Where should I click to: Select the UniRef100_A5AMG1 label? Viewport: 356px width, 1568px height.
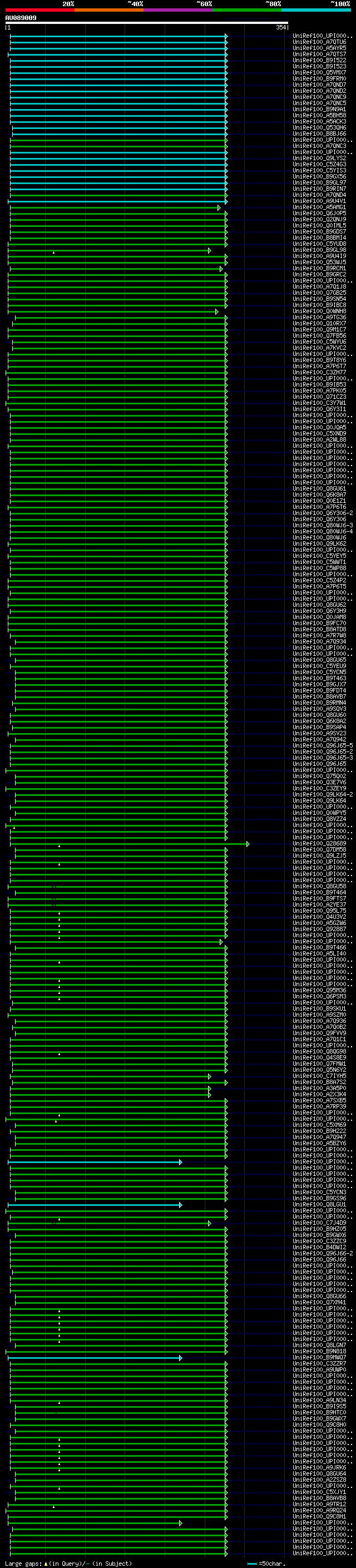[x=319, y=207]
